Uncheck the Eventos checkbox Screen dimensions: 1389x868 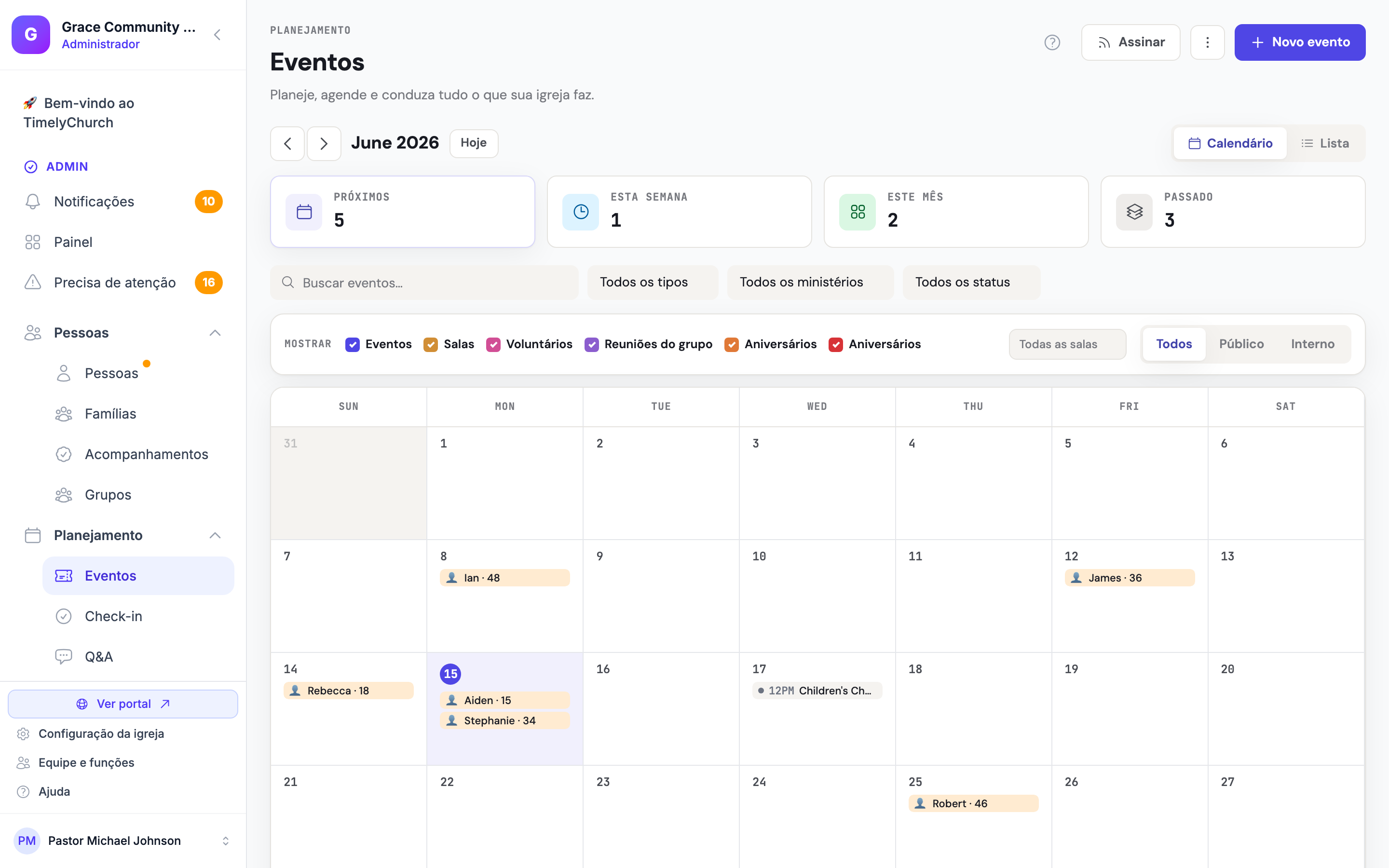353,344
